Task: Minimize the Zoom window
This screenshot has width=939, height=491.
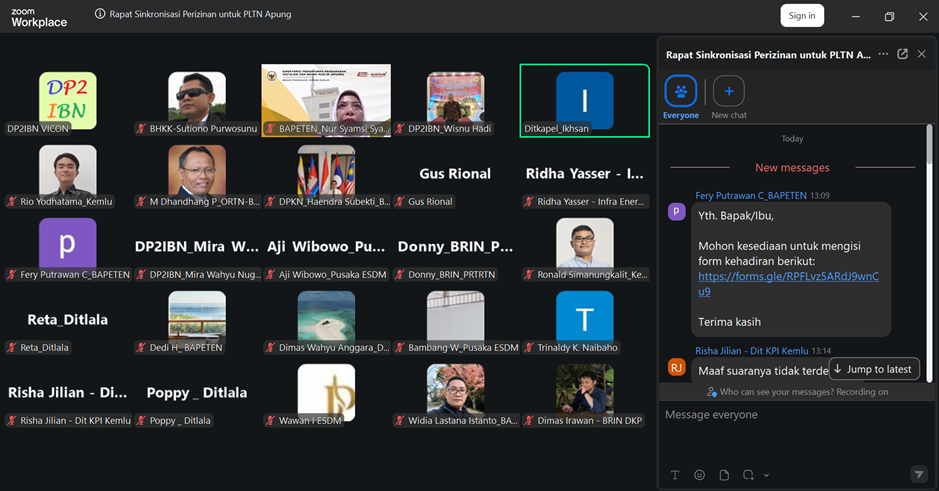Action: 856,17
